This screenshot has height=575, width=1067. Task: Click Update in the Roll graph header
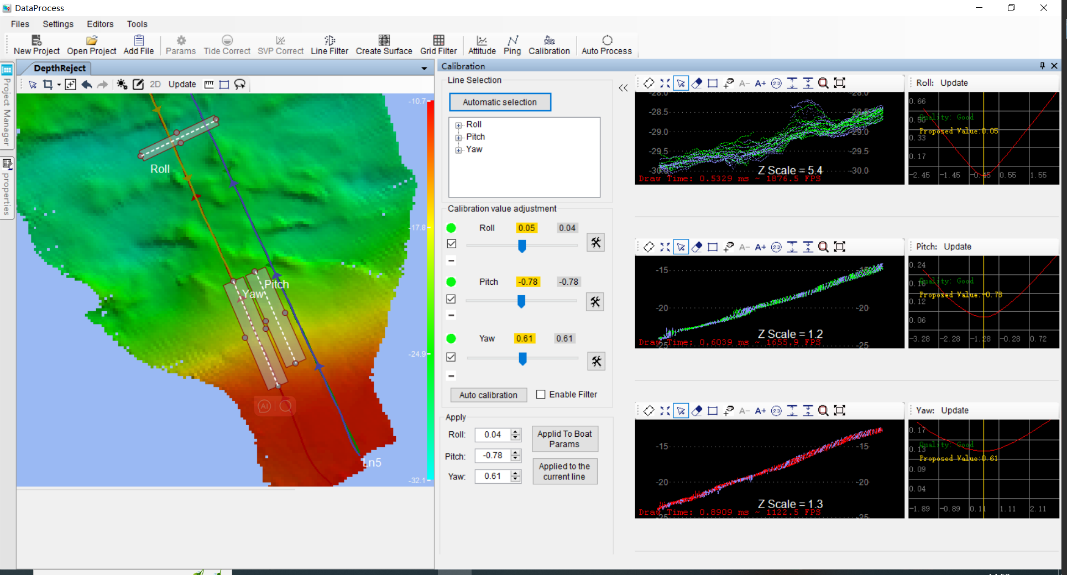954,83
